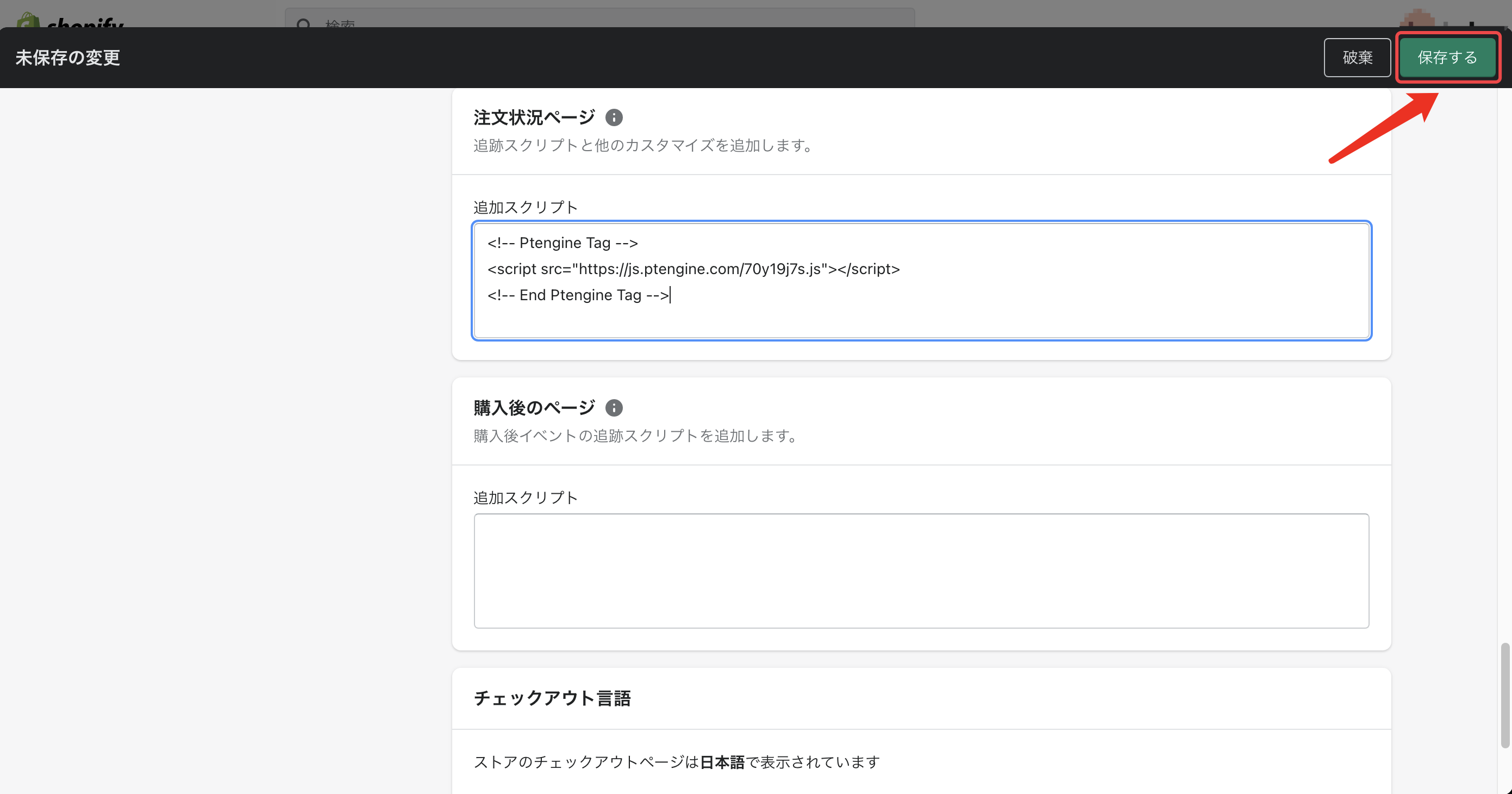
Task: Click the ストアのチェックアウトページは日本語で表示されています sentence
Action: pyautogui.click(x=676, y=762)
